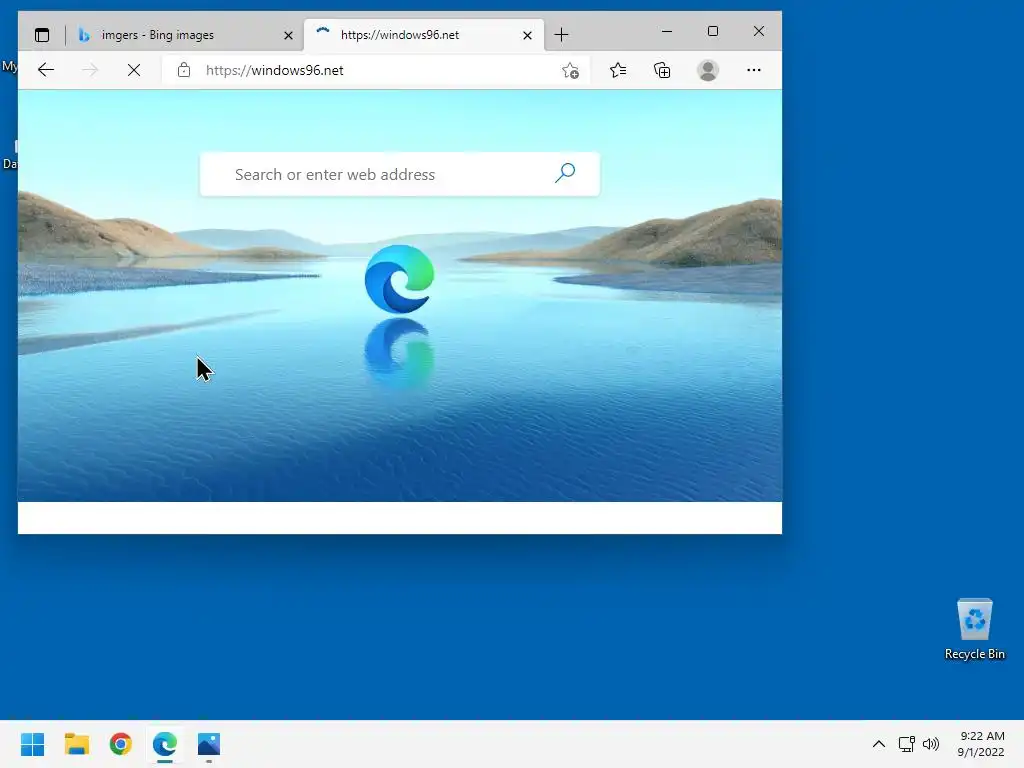Open Collections panel

point(662,70)
